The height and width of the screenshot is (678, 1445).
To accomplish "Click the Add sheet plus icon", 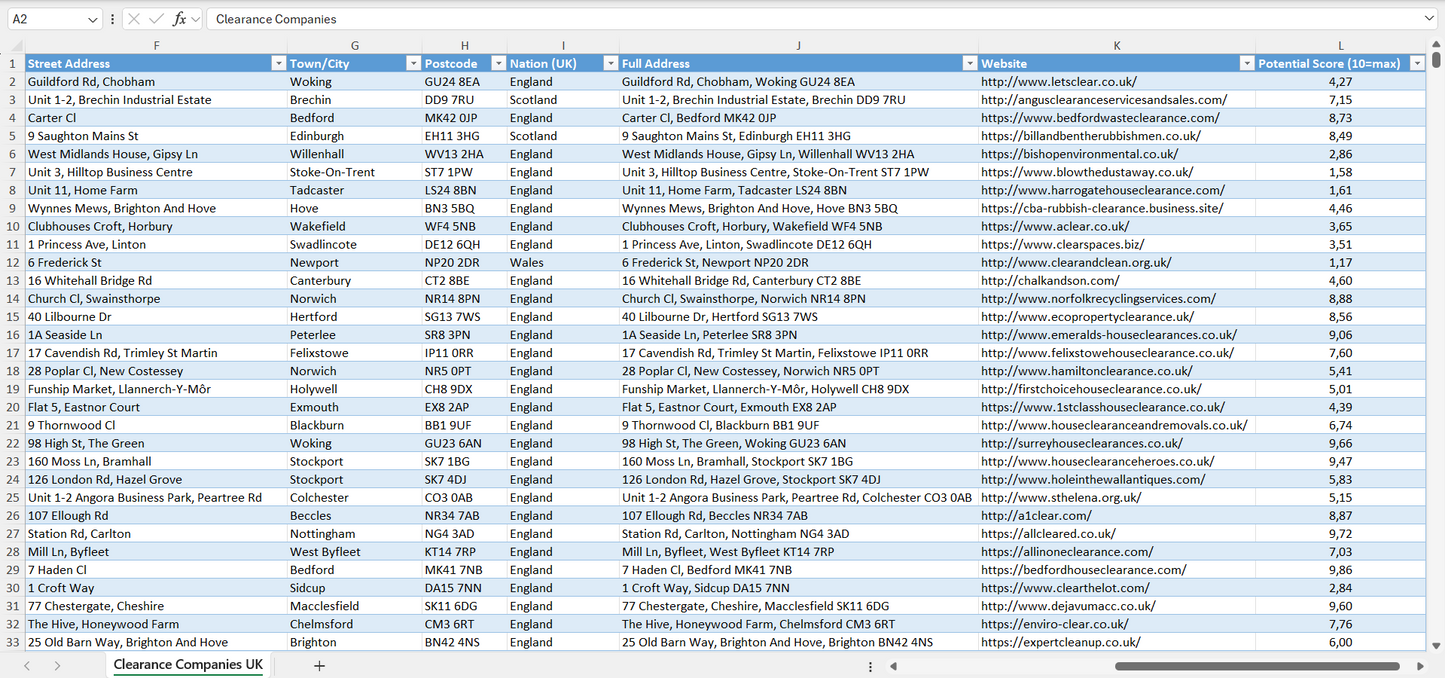I will (x=318, y=665).
